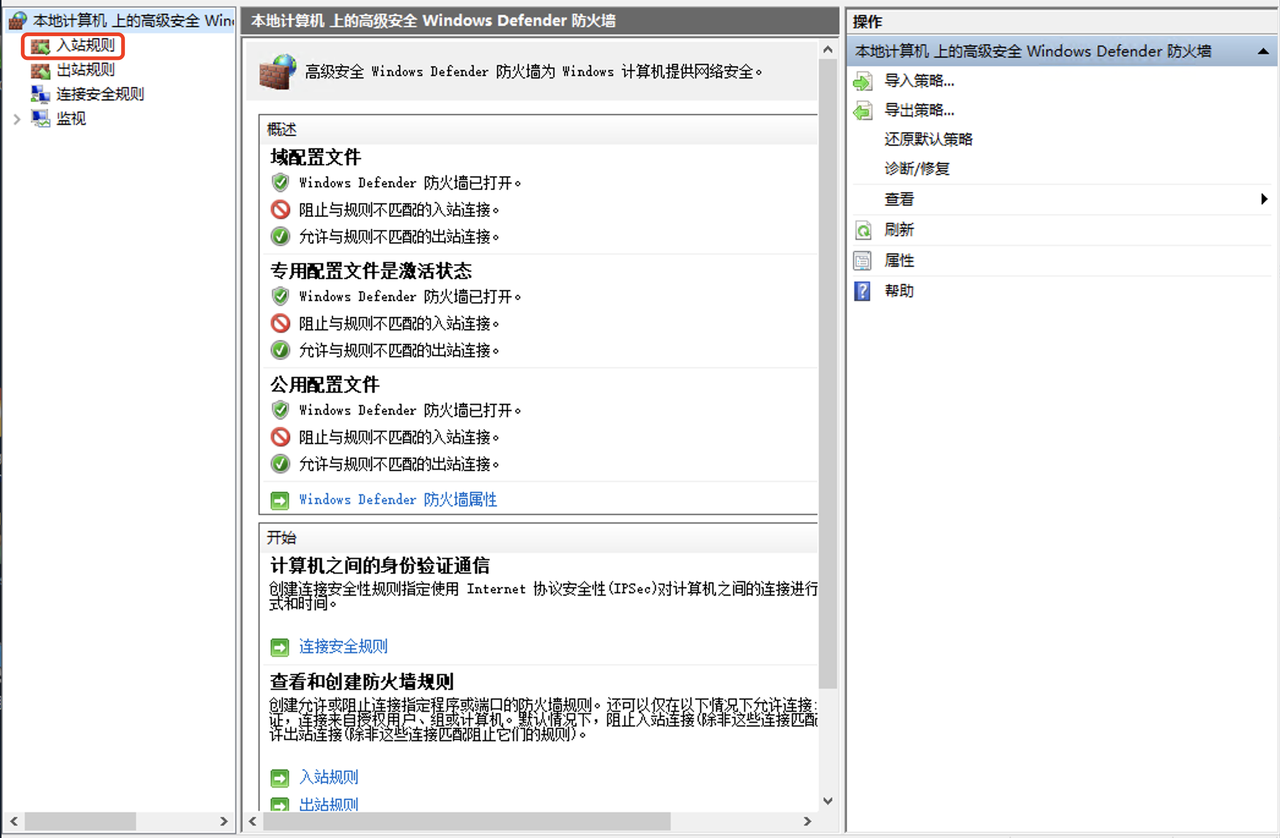The height and width of the screenshot is (838, 1280).
Task: Open the blue 连接安全规则 link in 开始 section
Action: (343, 647)
